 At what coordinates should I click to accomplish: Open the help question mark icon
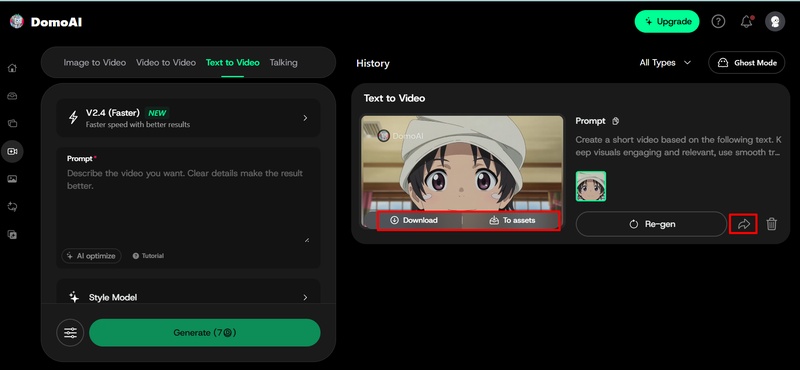click(x=718, y=21)
